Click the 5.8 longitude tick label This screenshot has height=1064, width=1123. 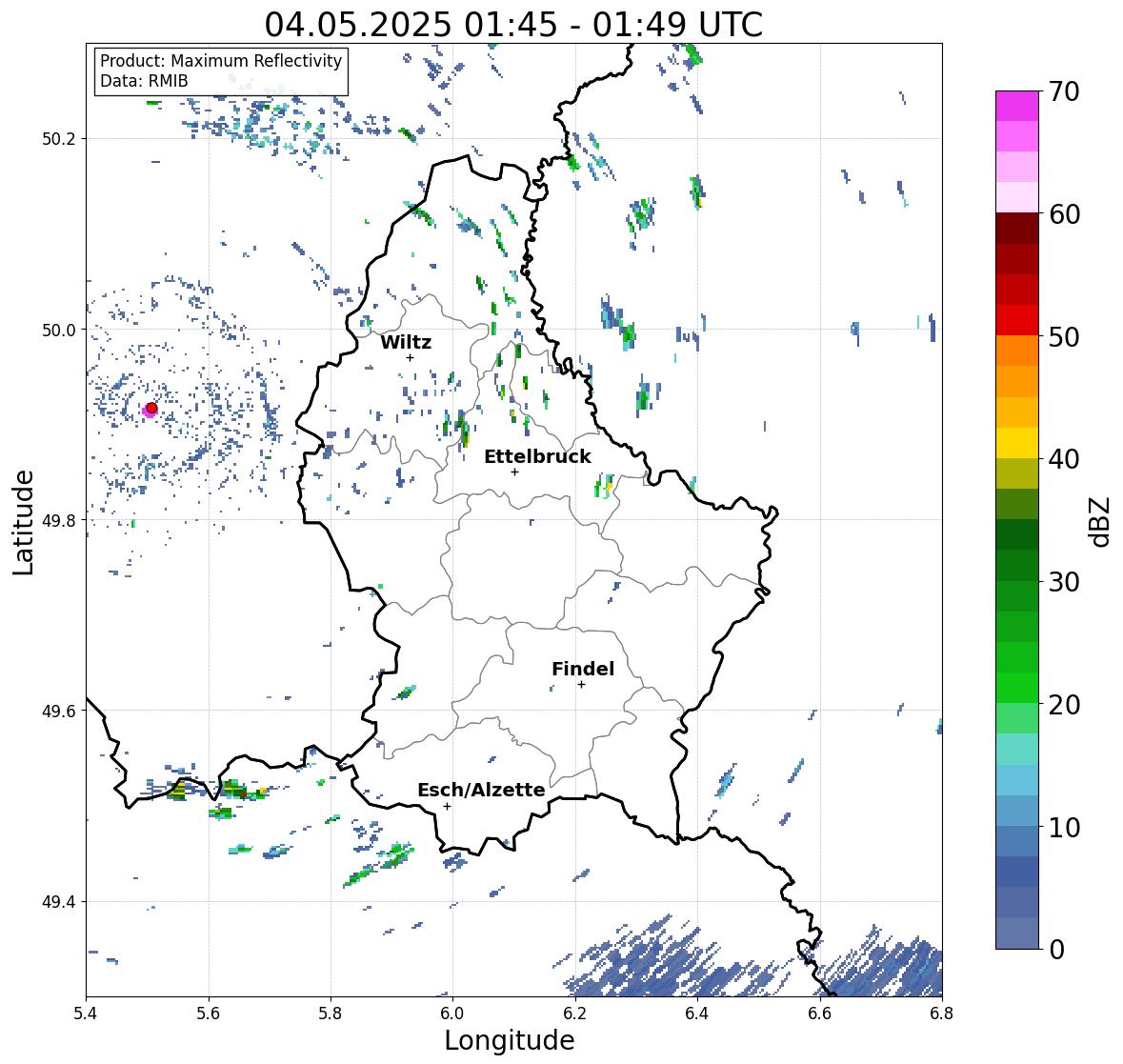point(331,1013)
